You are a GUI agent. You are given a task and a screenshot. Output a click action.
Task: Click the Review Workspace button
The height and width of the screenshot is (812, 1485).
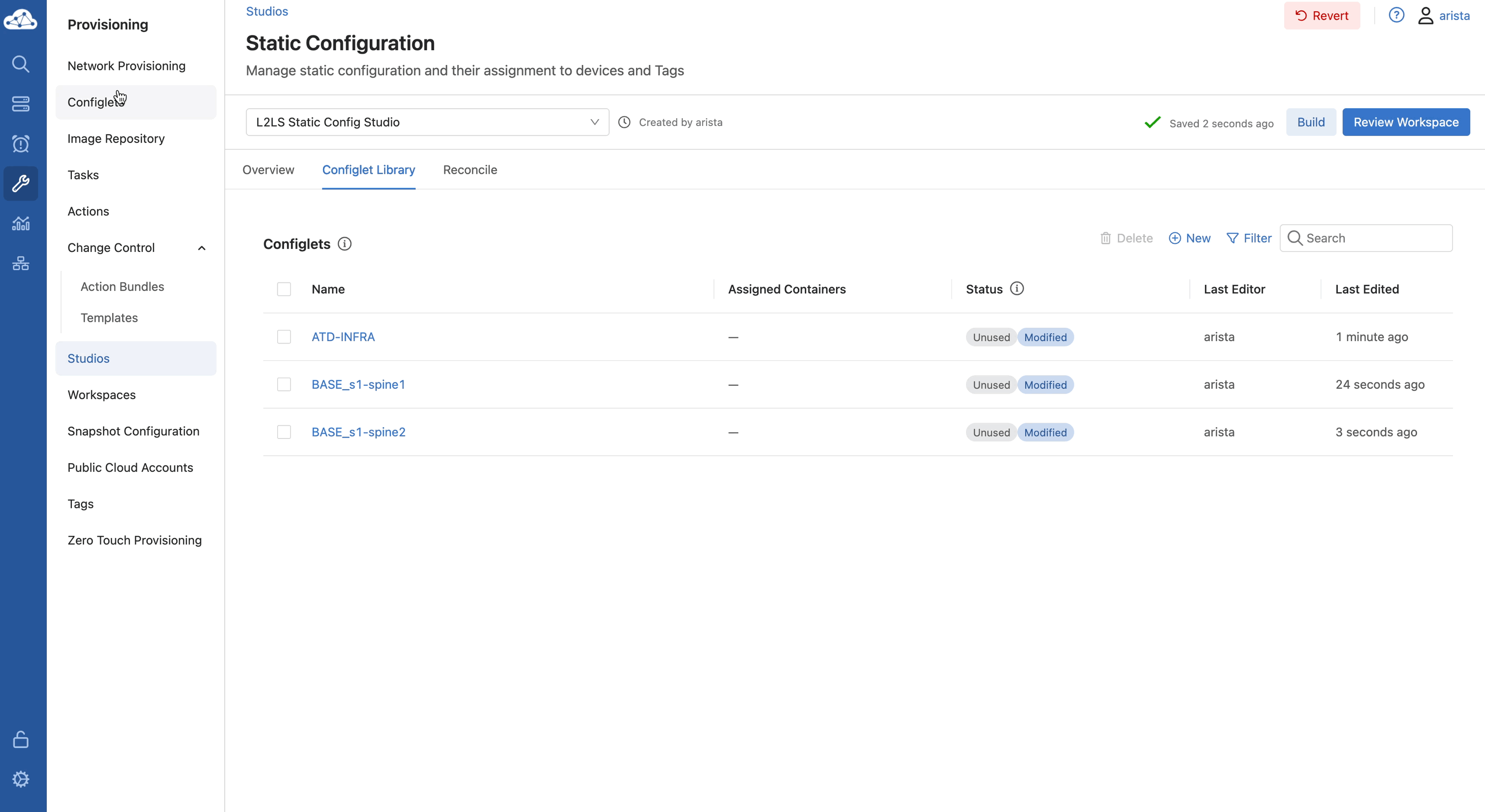(1405, 122)
